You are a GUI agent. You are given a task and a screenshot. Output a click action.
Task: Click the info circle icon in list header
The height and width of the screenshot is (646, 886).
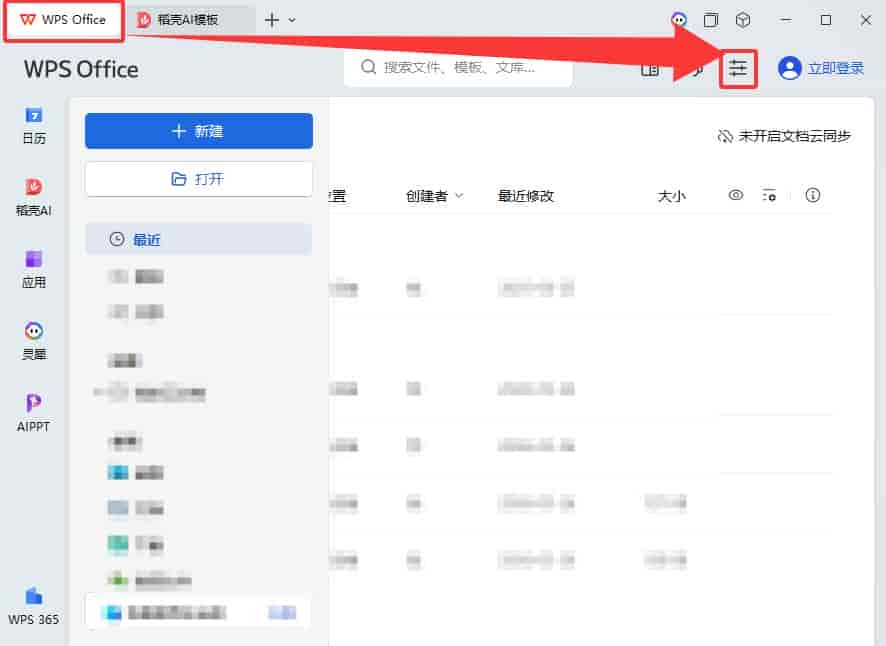click(813, 196)
